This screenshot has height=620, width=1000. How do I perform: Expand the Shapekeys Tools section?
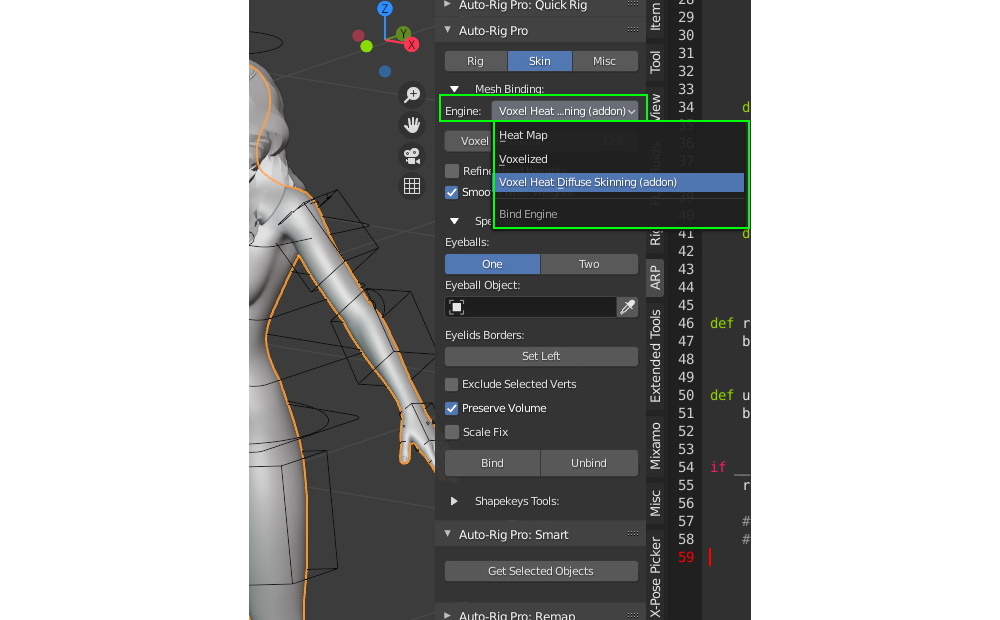click(x=454, y=501)
